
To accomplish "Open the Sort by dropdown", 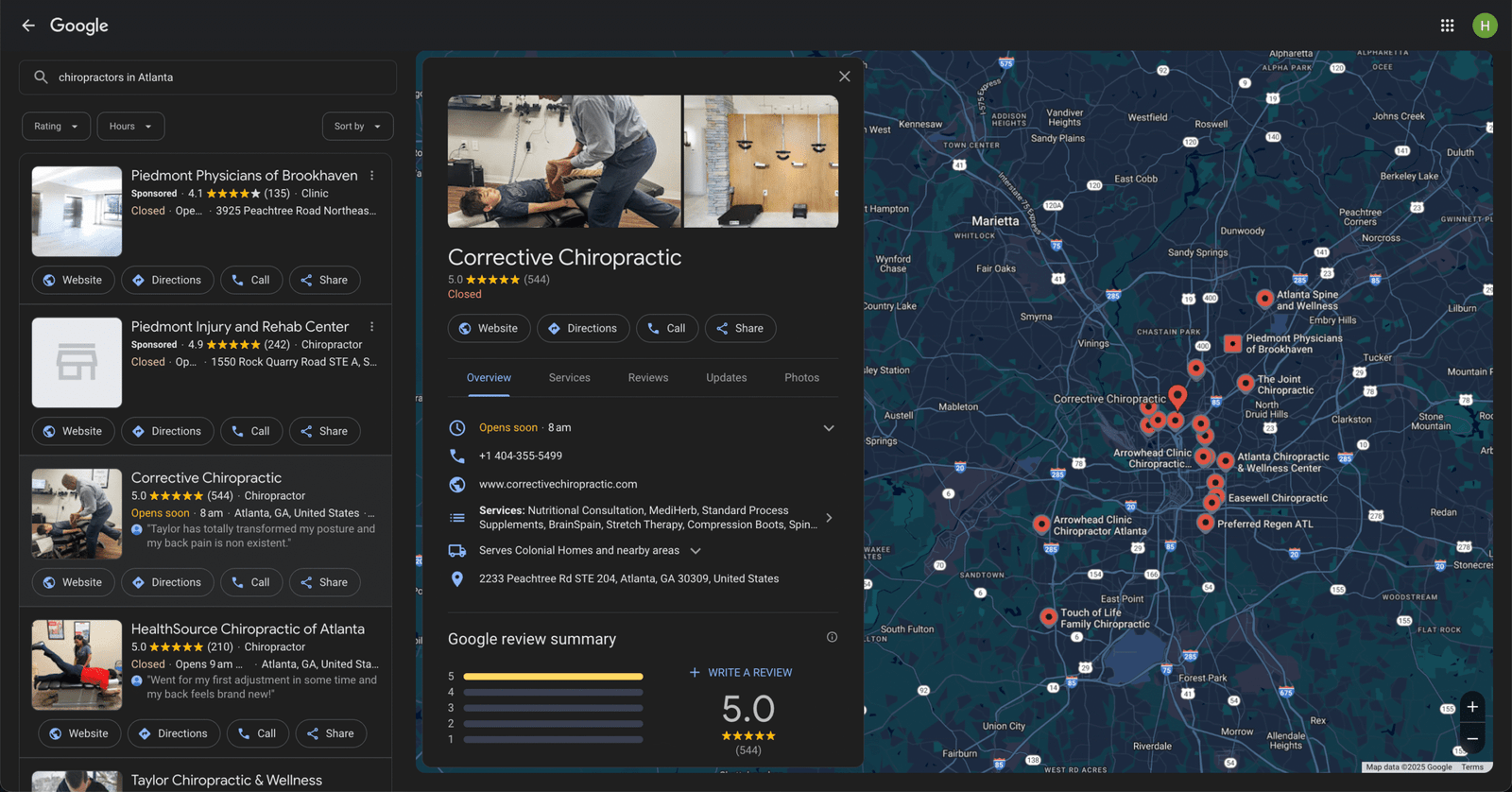I will [357, 127].
